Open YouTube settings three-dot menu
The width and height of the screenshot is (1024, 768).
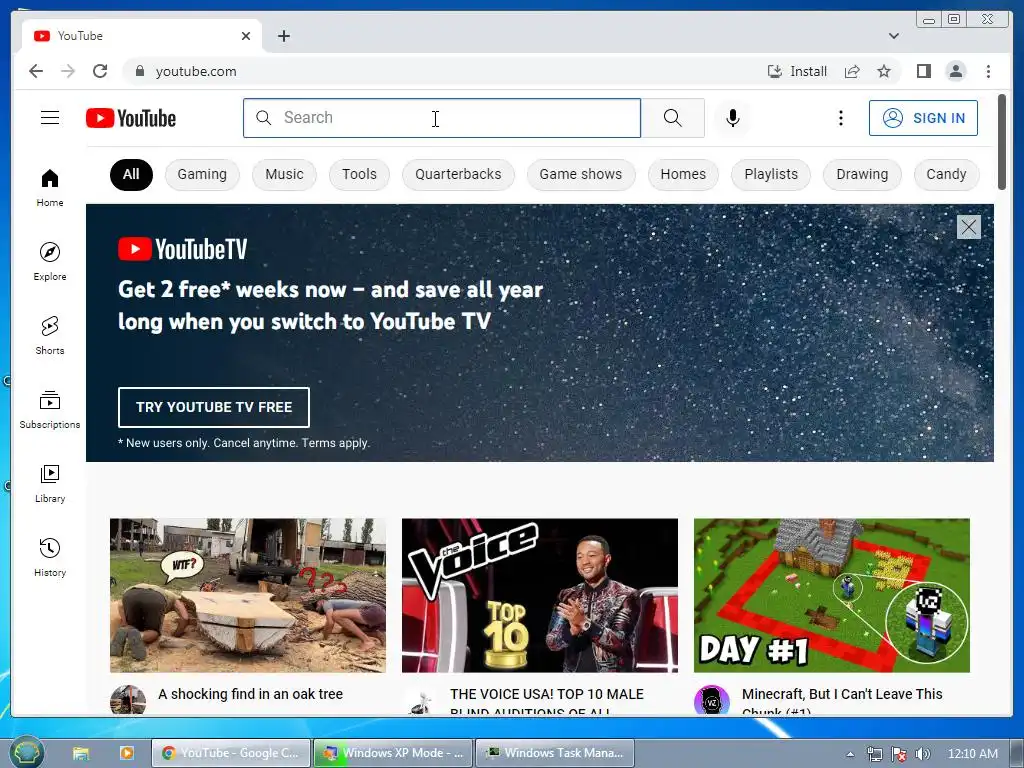point(840,118)
